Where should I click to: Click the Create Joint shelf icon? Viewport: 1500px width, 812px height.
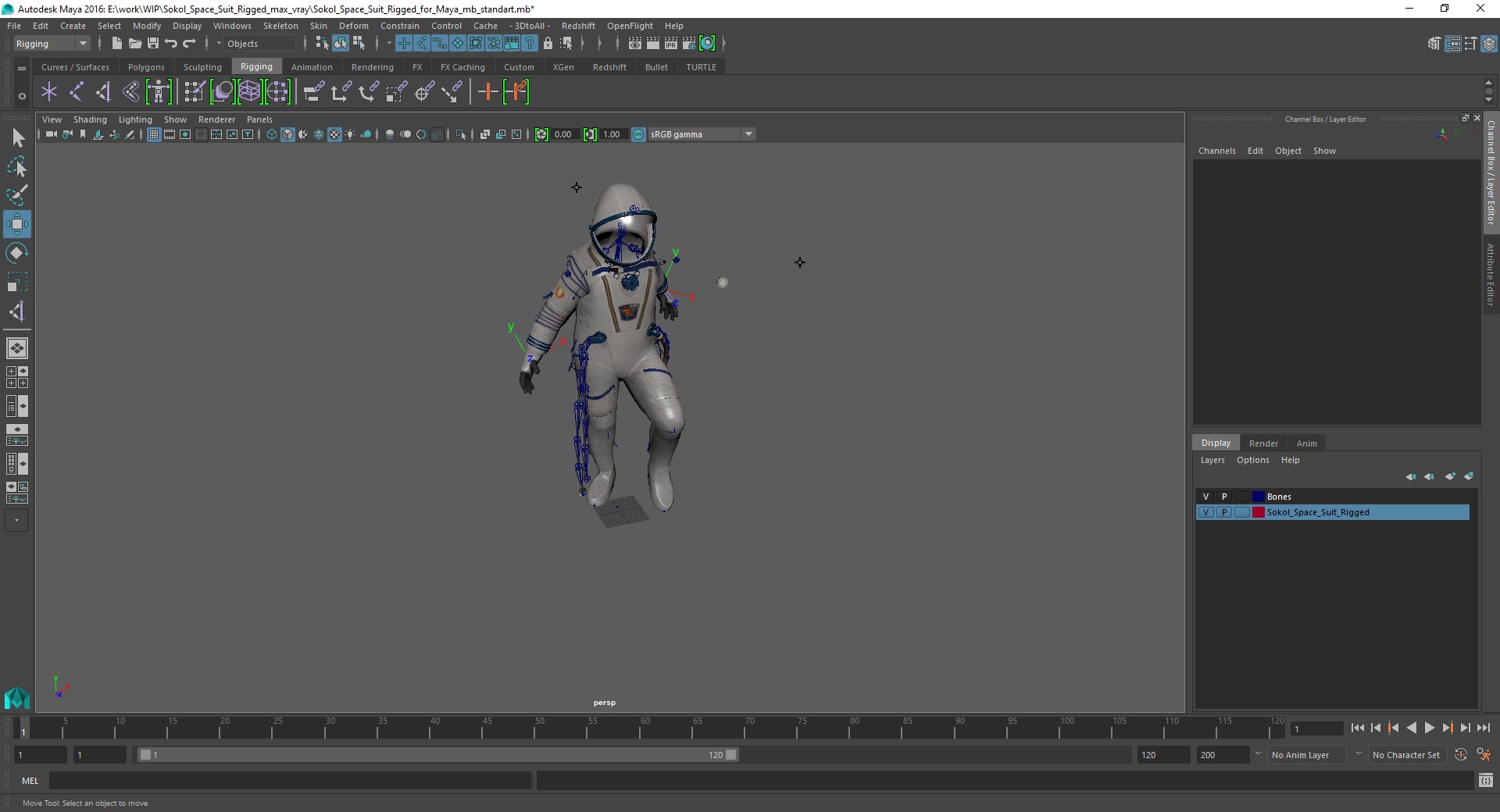[x=77, y=92]
